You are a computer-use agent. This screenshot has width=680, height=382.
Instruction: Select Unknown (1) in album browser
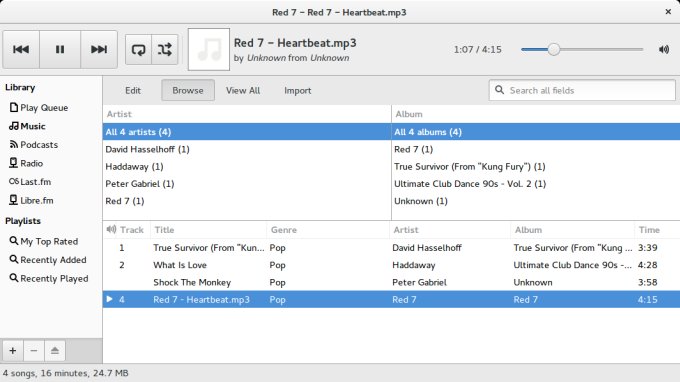coord(536,201)
